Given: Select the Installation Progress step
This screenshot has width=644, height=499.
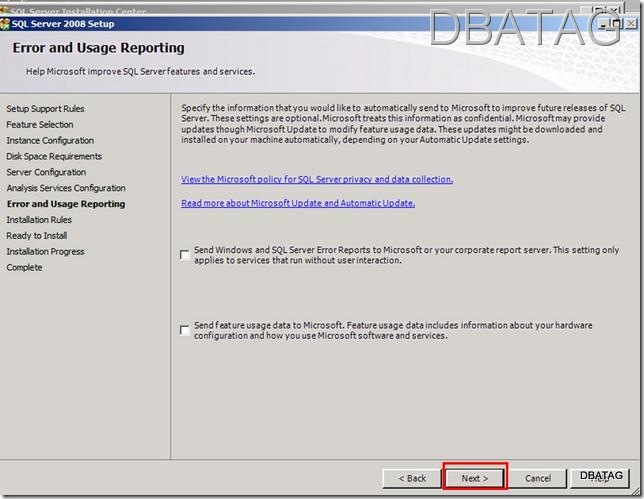Looking at the screenshot, I should pos(45,251).
